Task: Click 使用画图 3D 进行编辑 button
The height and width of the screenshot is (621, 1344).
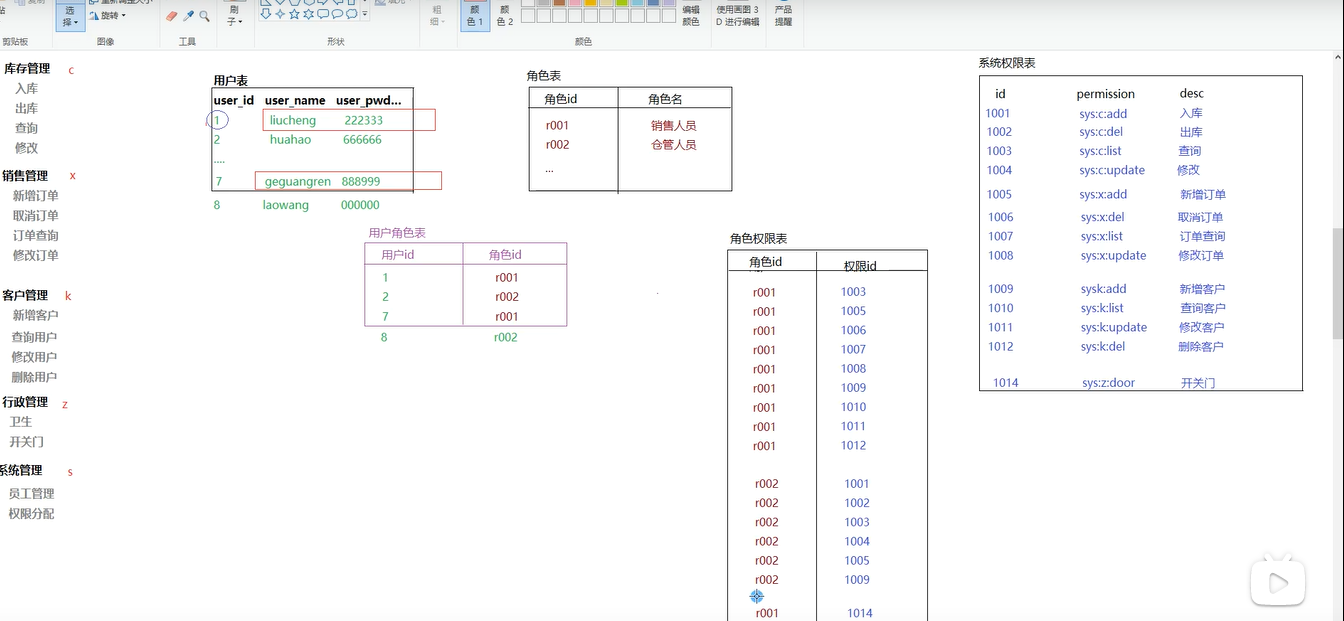Action: coord(738,15)
